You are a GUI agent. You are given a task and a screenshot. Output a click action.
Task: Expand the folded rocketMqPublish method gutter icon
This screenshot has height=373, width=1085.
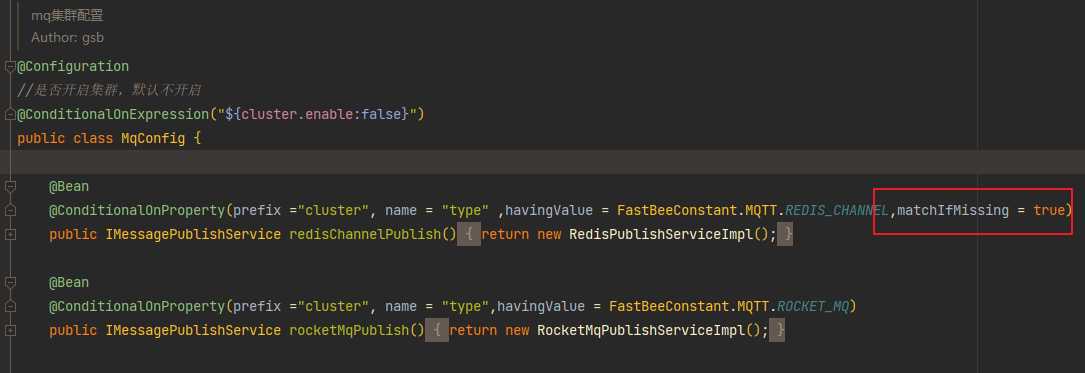[10, 331]
